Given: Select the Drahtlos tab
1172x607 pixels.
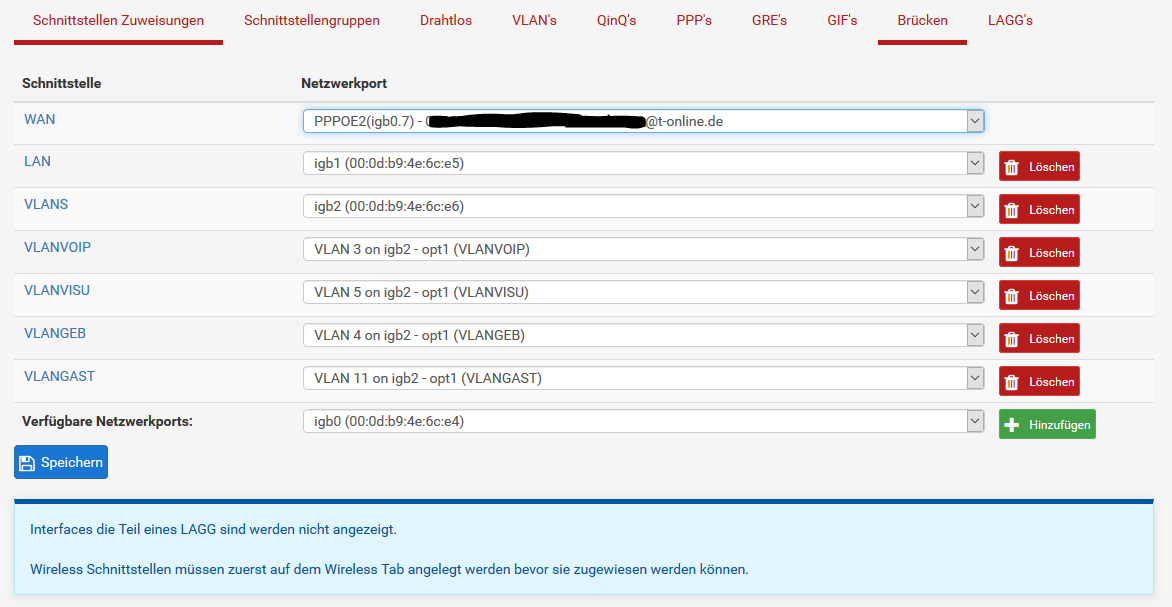Looking at the screenshot, I should (446, 20).
